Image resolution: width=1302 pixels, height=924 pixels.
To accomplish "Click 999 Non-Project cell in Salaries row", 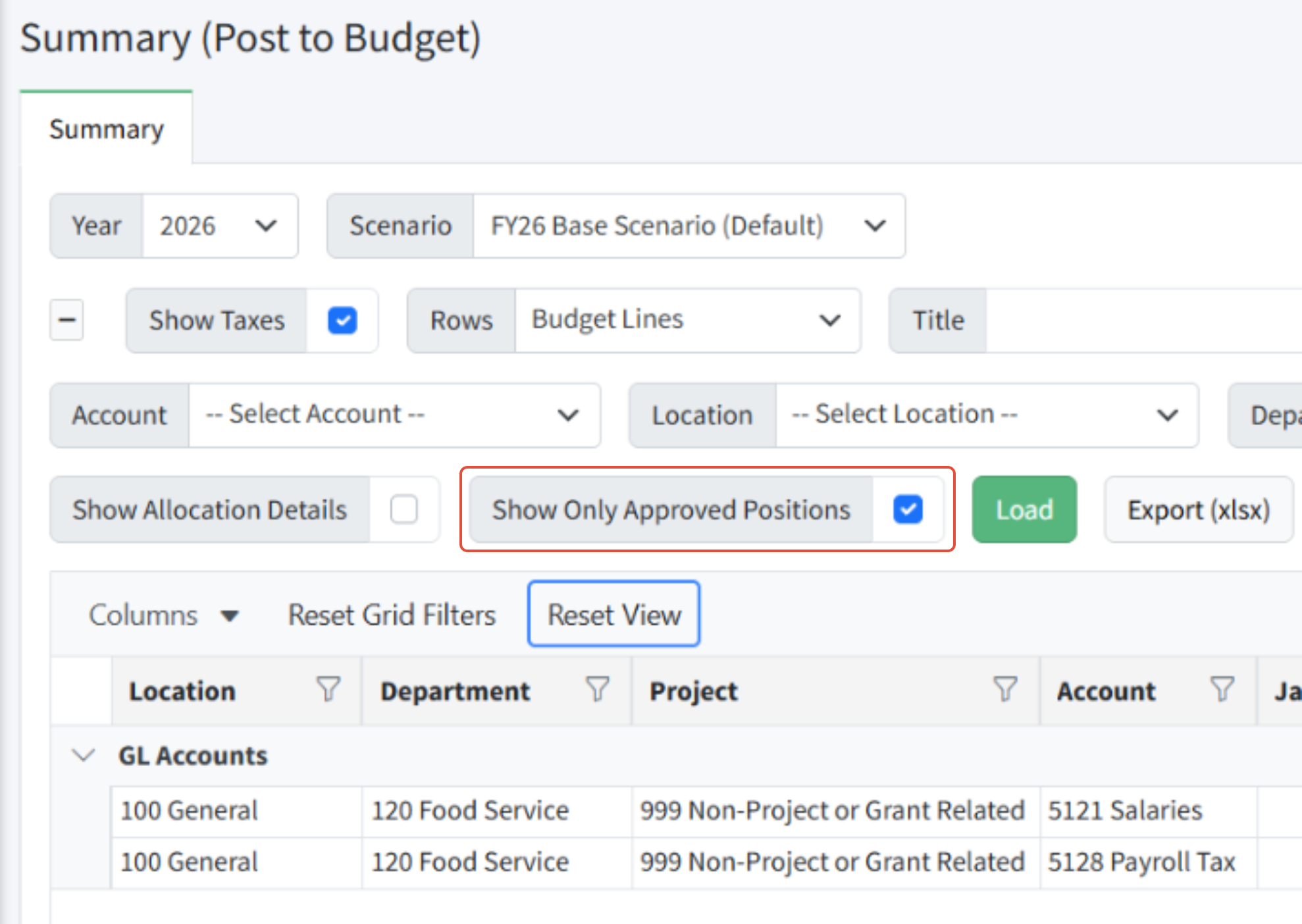I will (835, 811).
